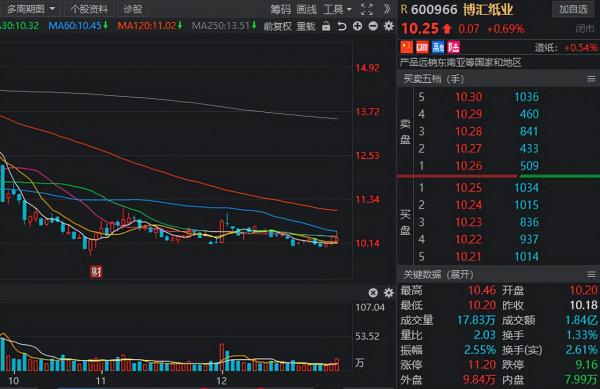The height and width of the screenshot is (389, 600).
Task: Click the 最高 10.46 value
Action: (x=482, y=290)
